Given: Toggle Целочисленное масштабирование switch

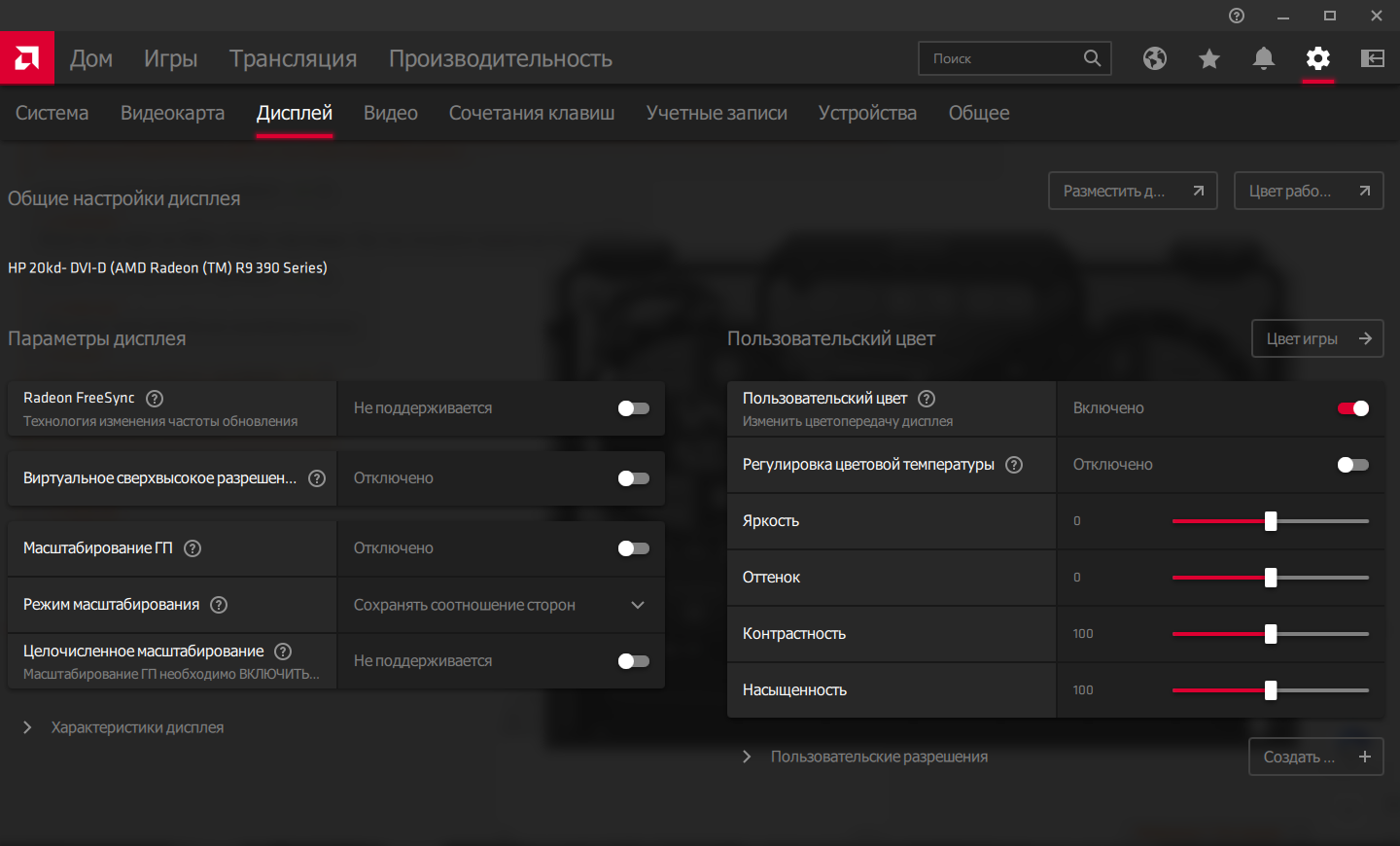Looking at the screenshot, I should (x=634, y=661).
